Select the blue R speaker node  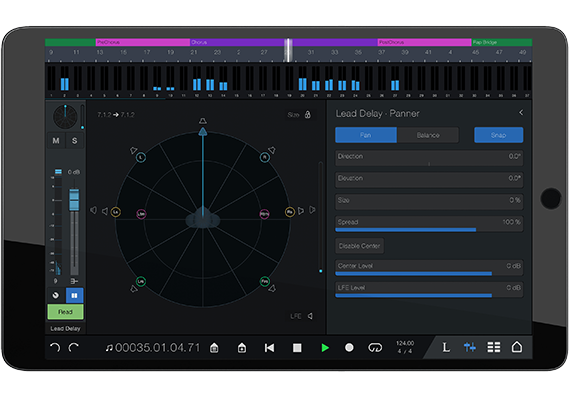click(x=265, y=157)
